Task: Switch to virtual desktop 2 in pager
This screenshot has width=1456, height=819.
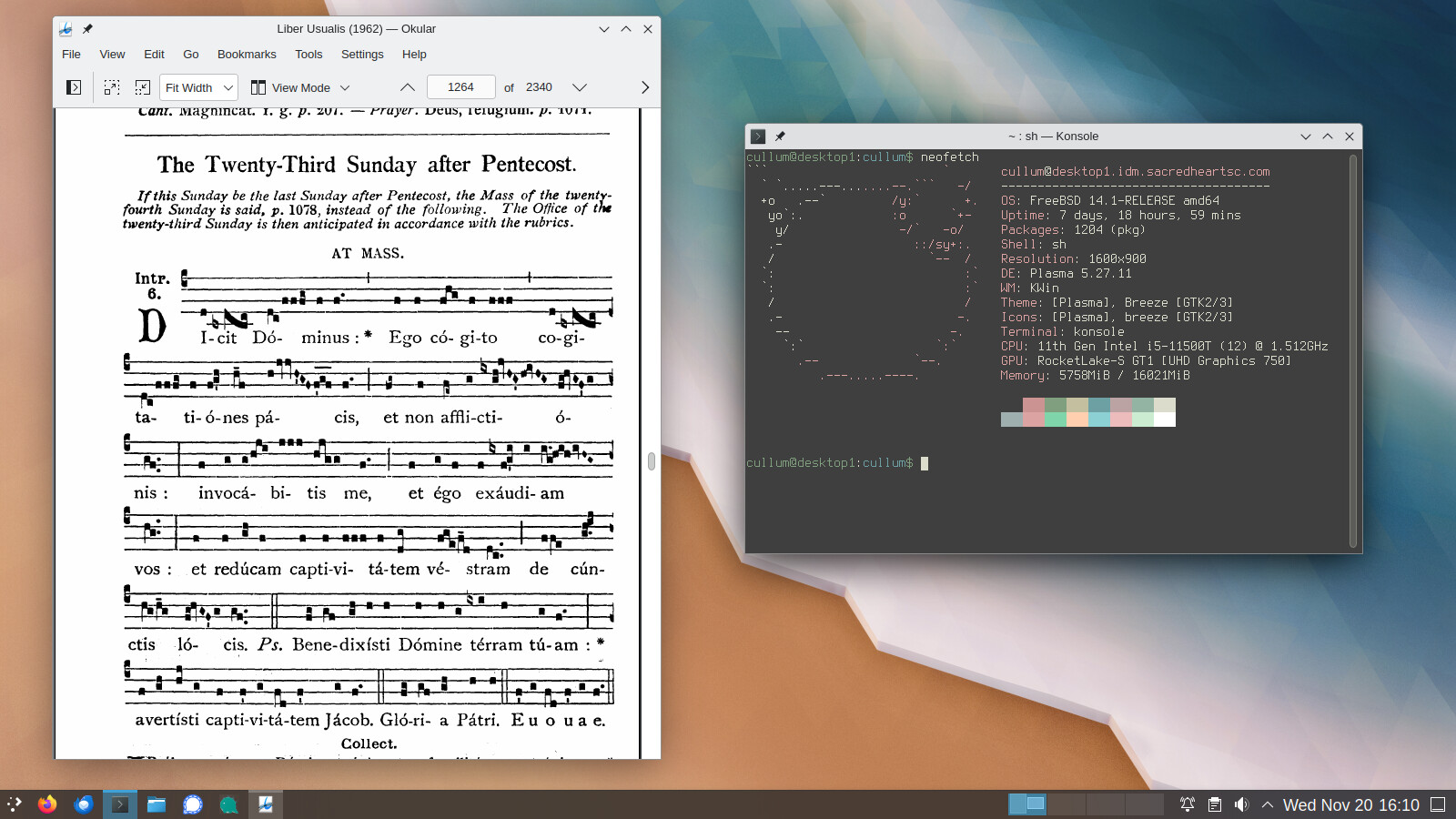Action: pos(1067,804)
